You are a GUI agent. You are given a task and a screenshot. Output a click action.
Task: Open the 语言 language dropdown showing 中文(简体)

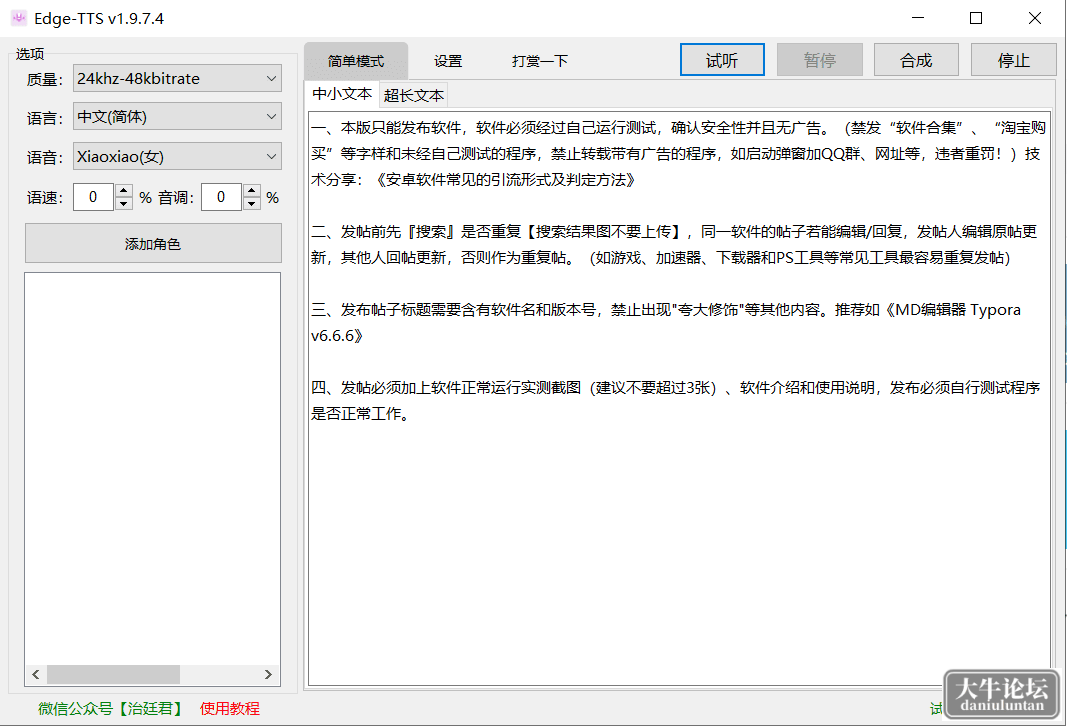(177, 117)
